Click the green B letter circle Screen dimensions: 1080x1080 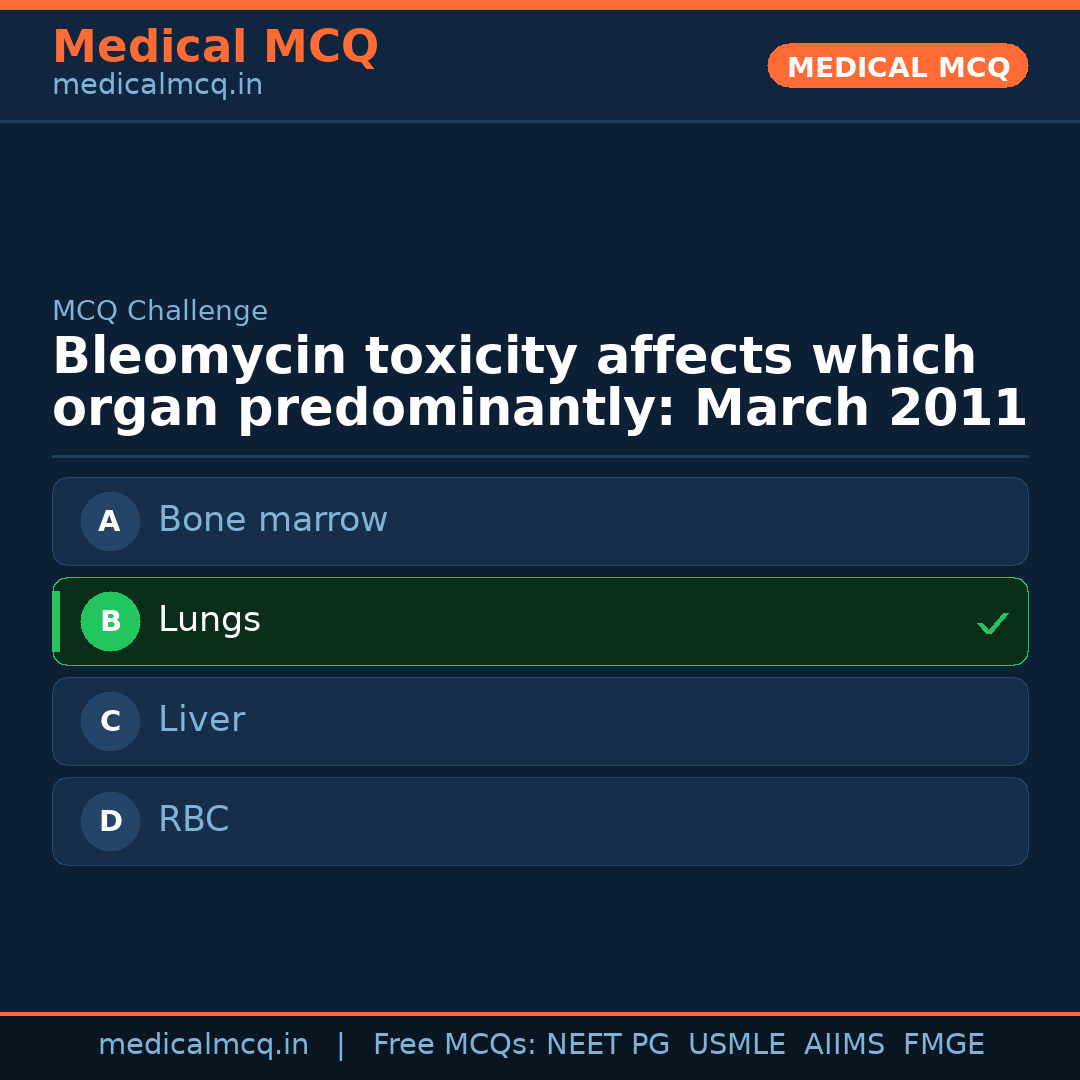[110, 621]
